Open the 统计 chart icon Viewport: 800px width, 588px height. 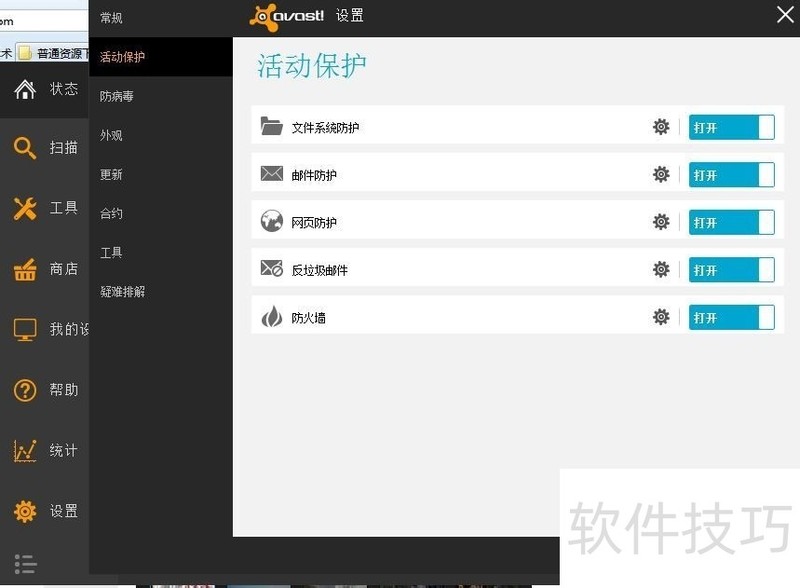[x=25, y=451]
